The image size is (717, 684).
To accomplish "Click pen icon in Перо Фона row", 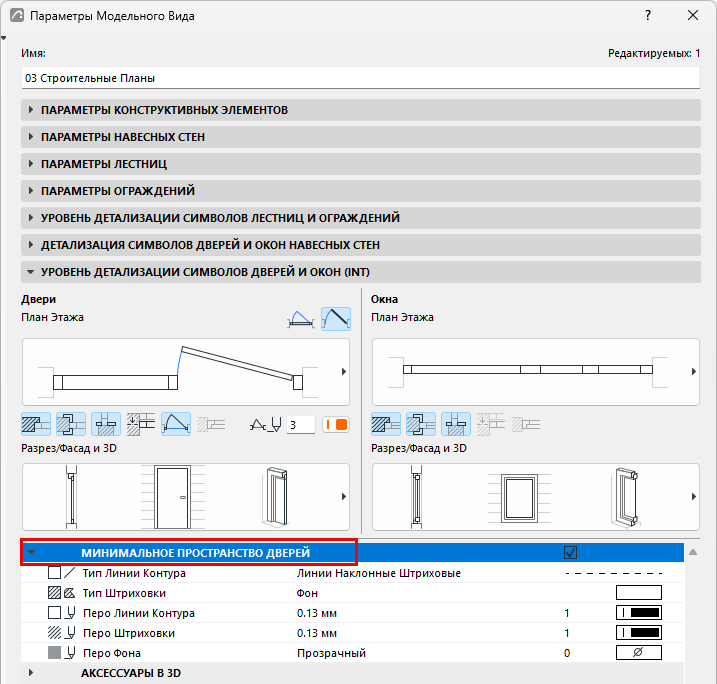I will [70, 653].
